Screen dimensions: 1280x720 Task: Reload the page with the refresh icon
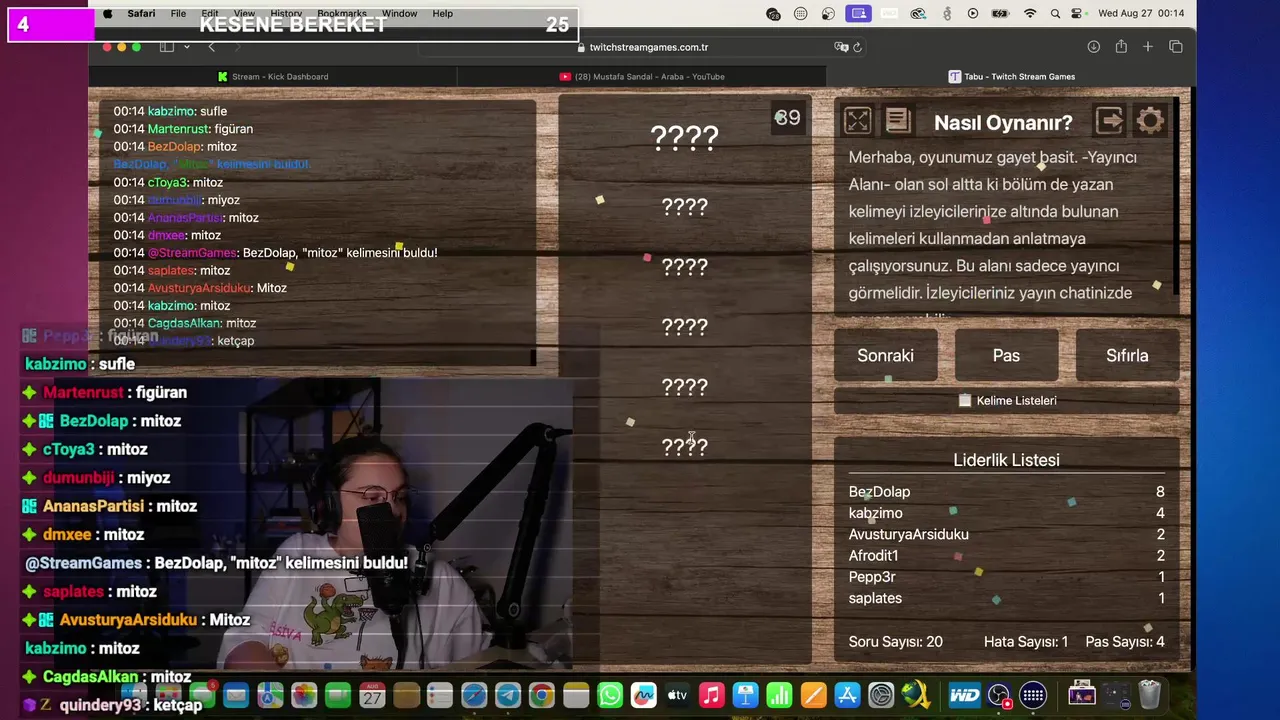[x=857, y=47]
